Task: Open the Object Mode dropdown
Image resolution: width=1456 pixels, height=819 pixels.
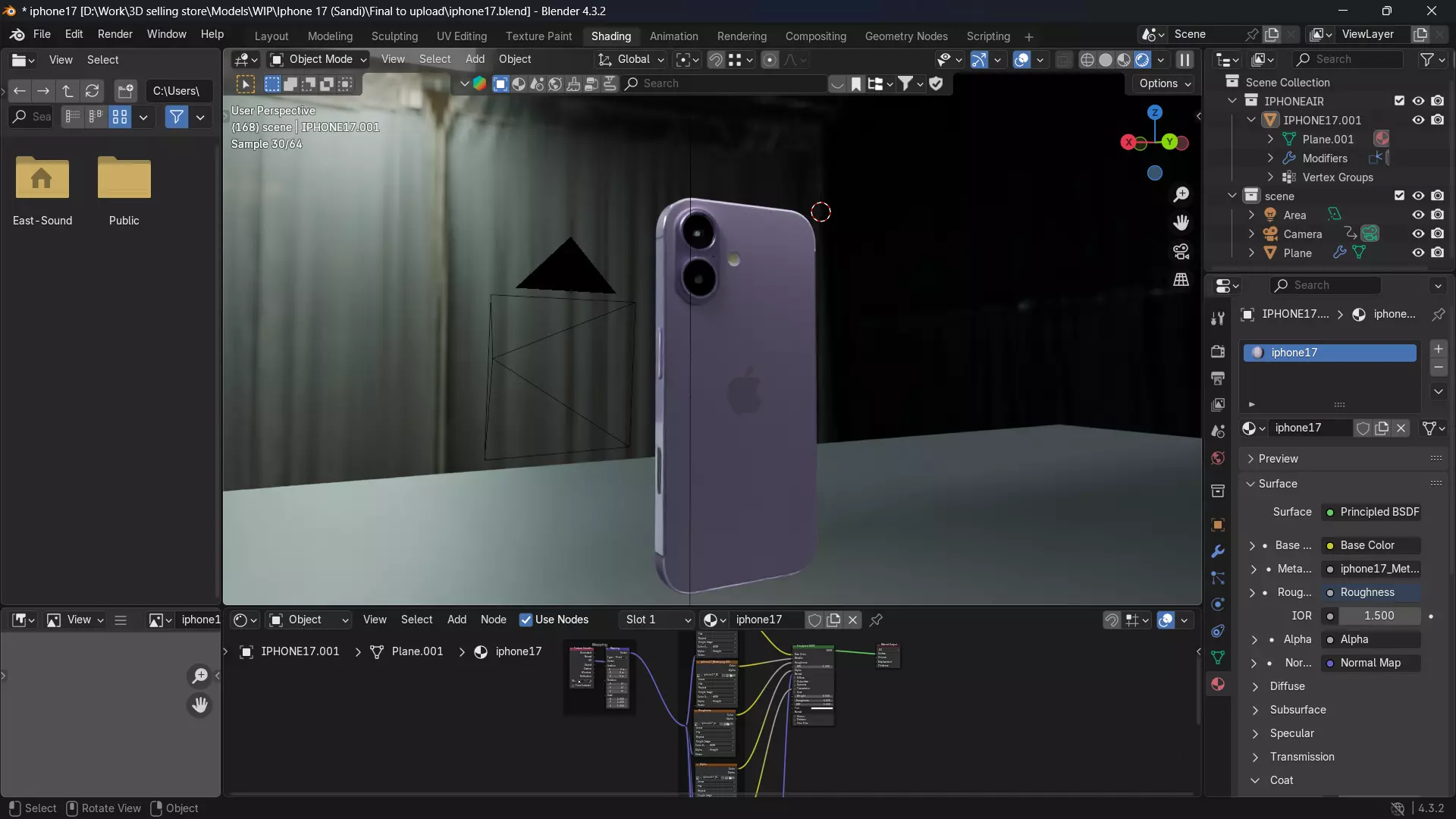Action: click(x=318, y=60)
